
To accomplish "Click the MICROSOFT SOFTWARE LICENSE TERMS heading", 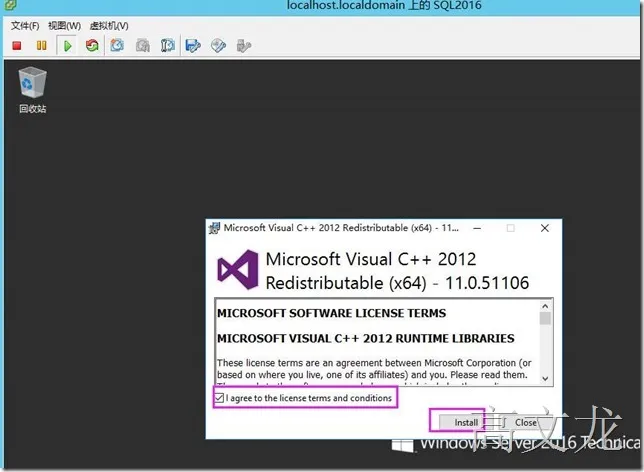I will click(x=331, y=313).
